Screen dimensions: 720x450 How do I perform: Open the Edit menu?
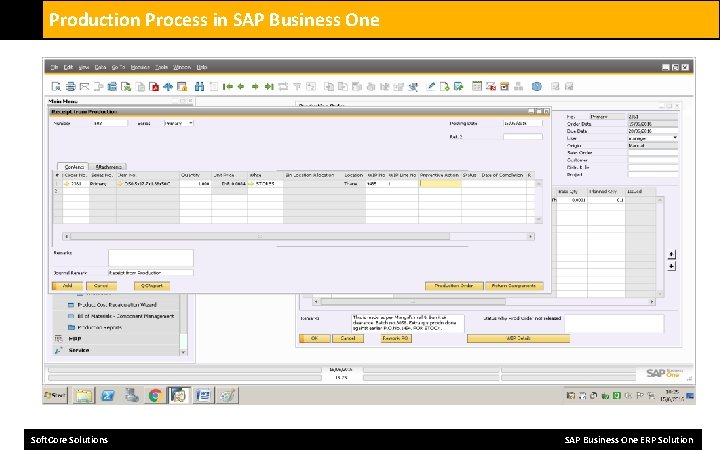(x=68, y=67)
